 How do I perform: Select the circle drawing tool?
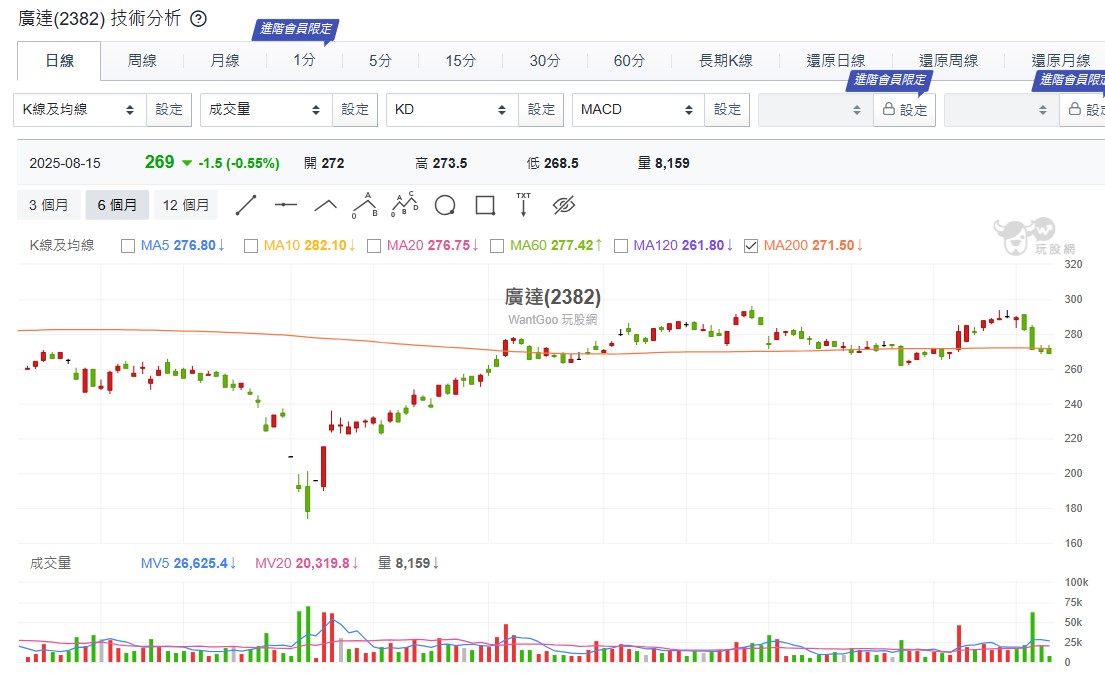(445, 206)
